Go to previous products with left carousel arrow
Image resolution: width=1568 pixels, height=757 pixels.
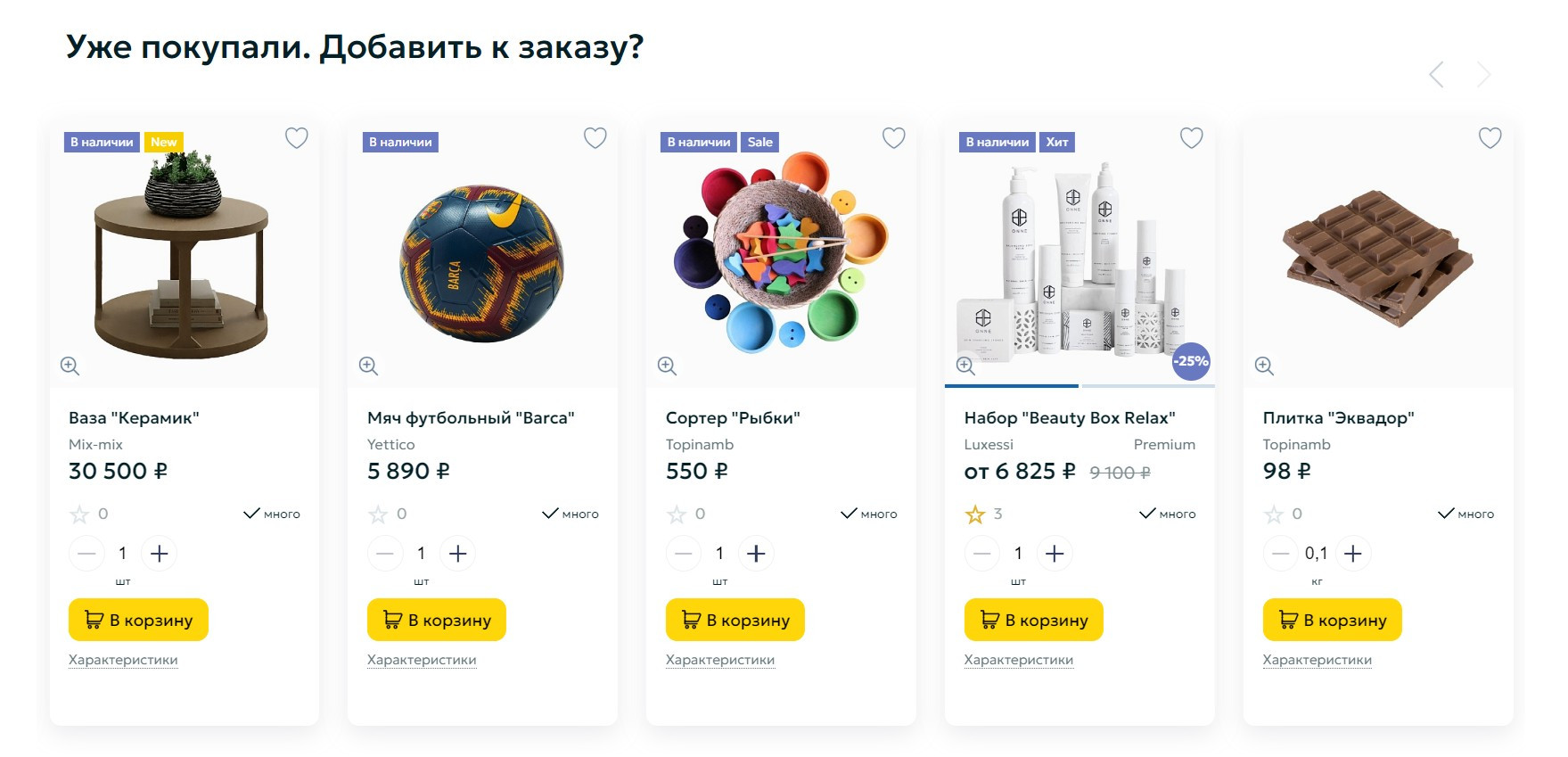pyautogui.click(x=1436, y=75)
